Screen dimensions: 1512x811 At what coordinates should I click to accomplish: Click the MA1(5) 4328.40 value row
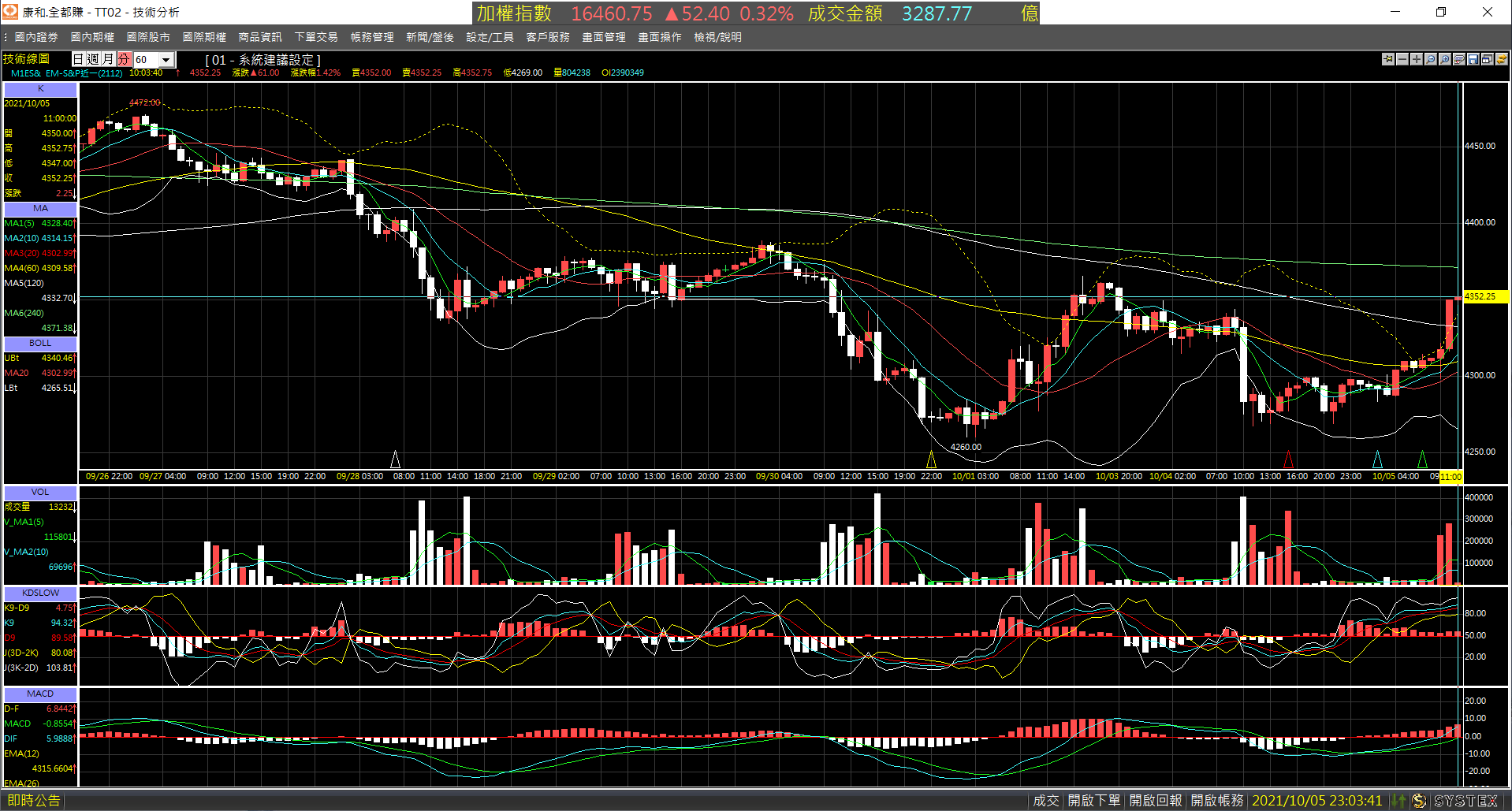point(40,224)
